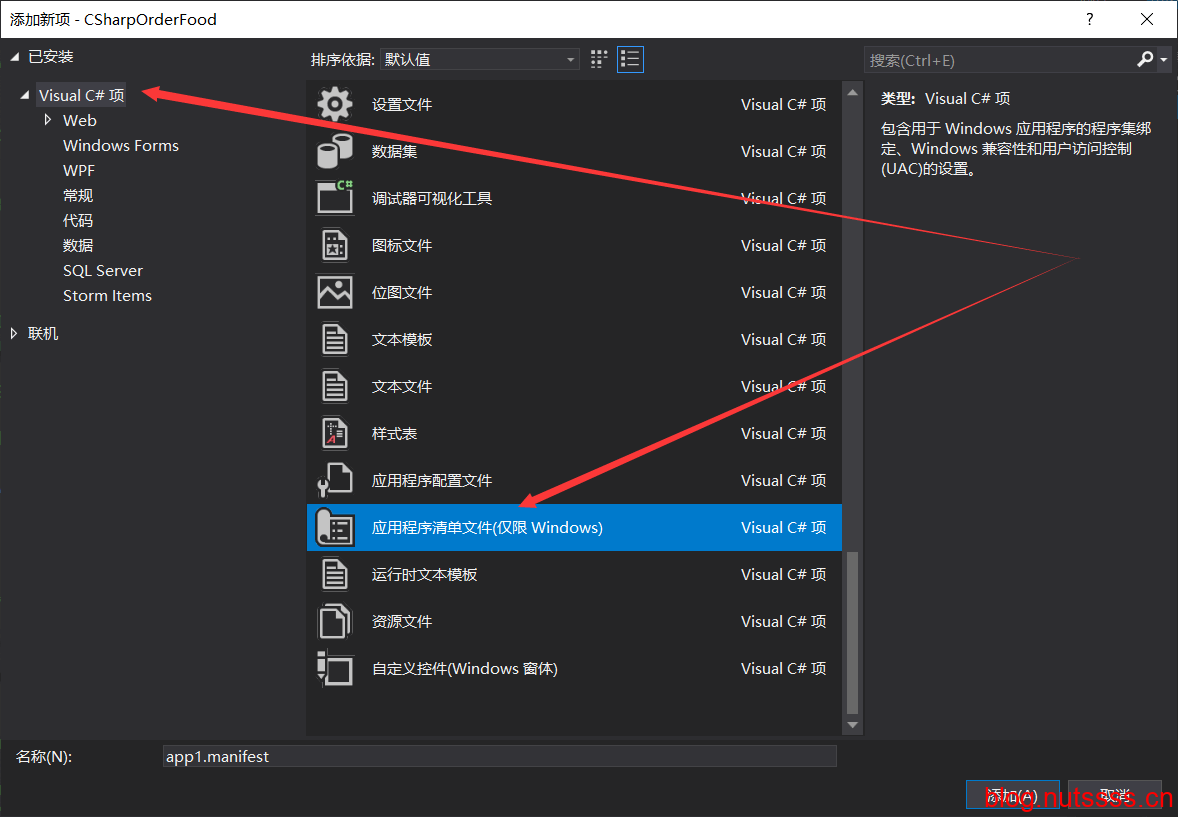Viewport: 1178px width, 817px height.
Task: Select Visual C# 项 in the tree
Action: [x=81, y=95]
